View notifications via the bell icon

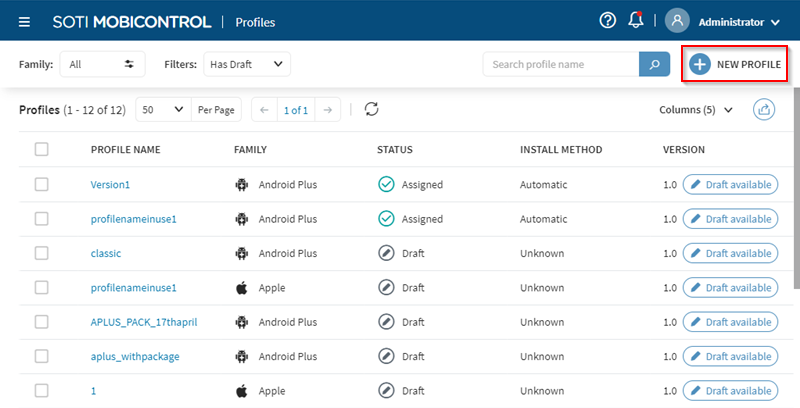click(635, 21)
